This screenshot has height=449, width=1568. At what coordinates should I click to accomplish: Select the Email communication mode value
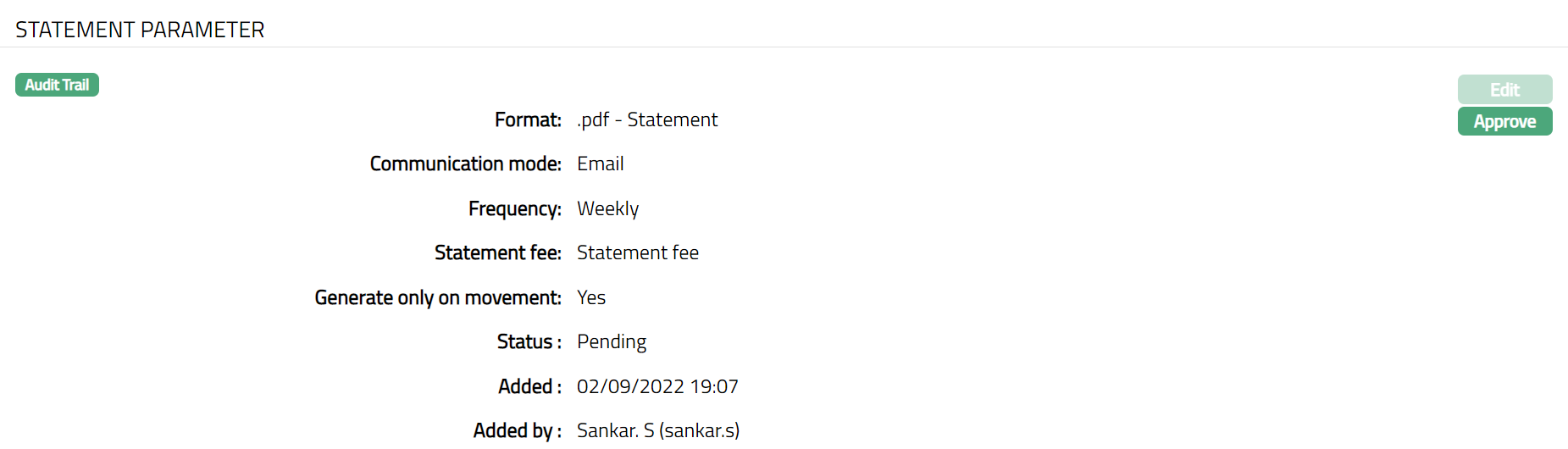tap(601, 164)
